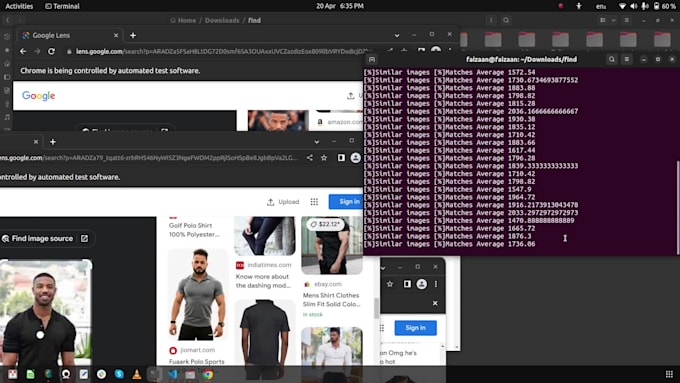The image size is (680, 383).
Task: Go to Home in the Files path bar
Action: pos(183,20)
